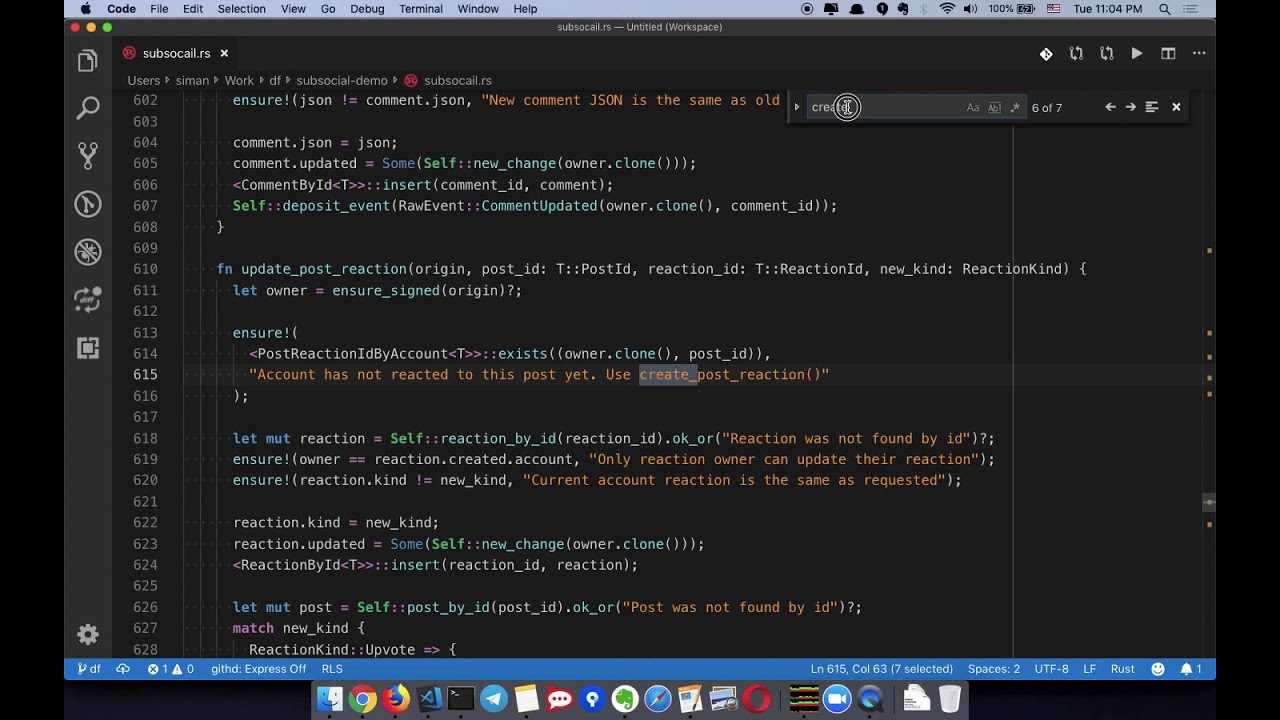Open the Help menu
Screen dimensions: 1280x720
(x=525, y=9)
